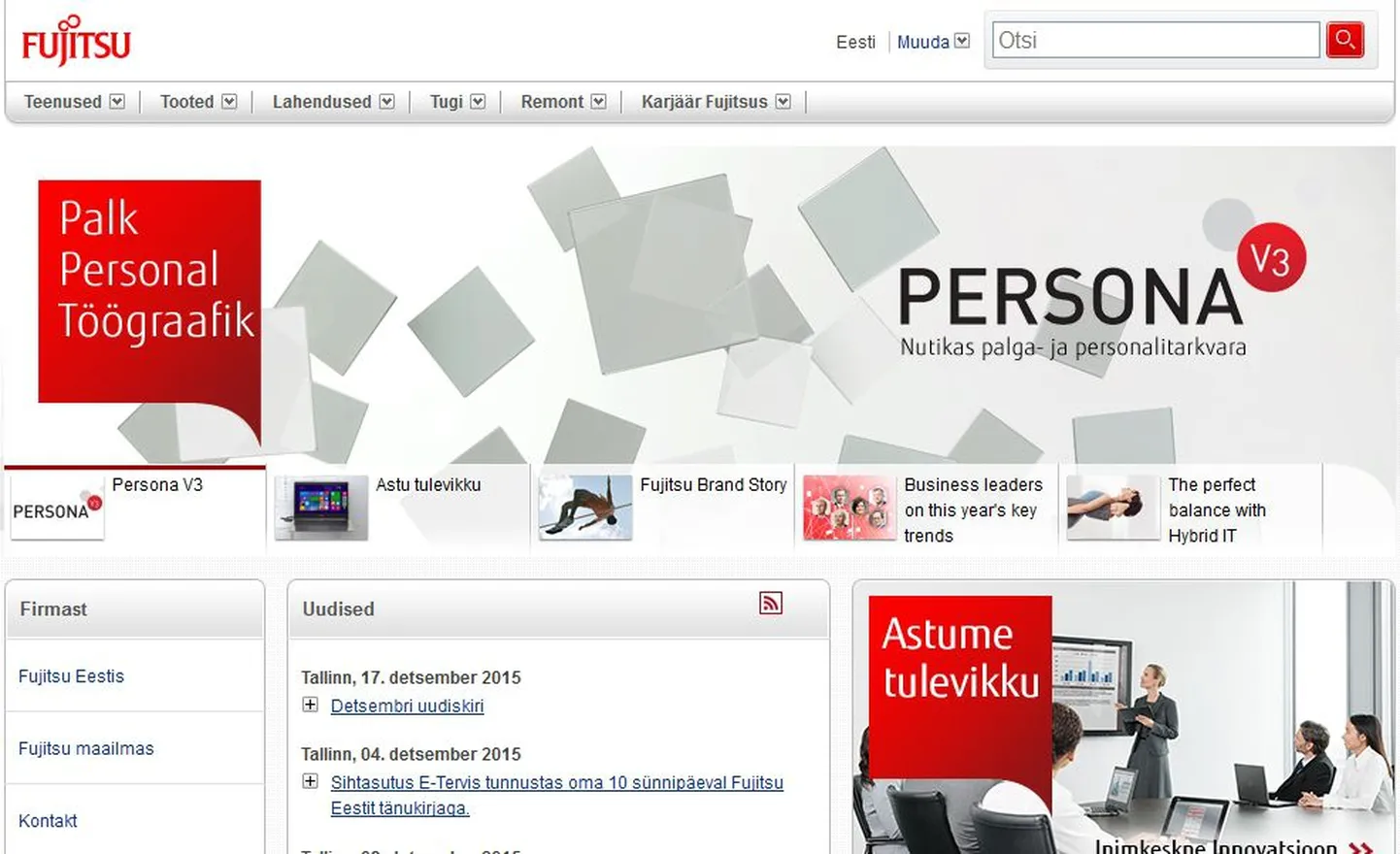Viewport: 1400px width, 854px height.
Task: Select the Persona V3 carousel thumbnail
Action: pos(57,508)
